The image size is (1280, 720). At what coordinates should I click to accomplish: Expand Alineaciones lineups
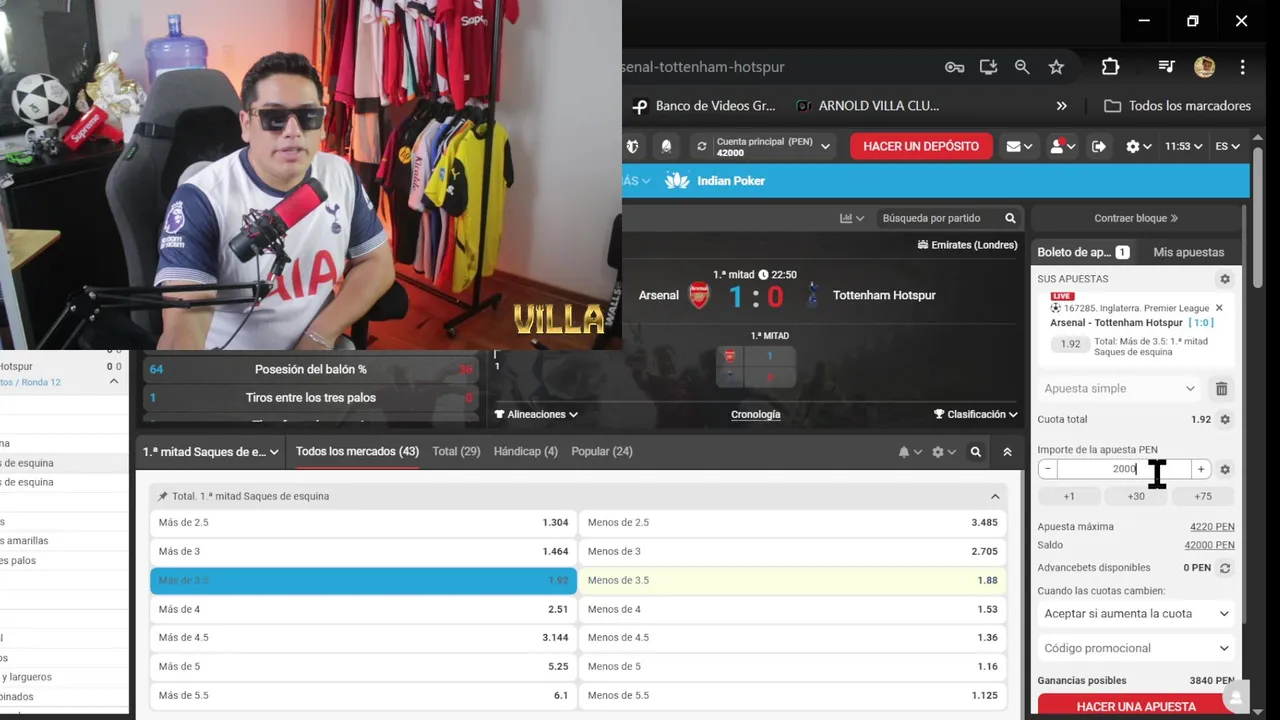pos(536,414)
